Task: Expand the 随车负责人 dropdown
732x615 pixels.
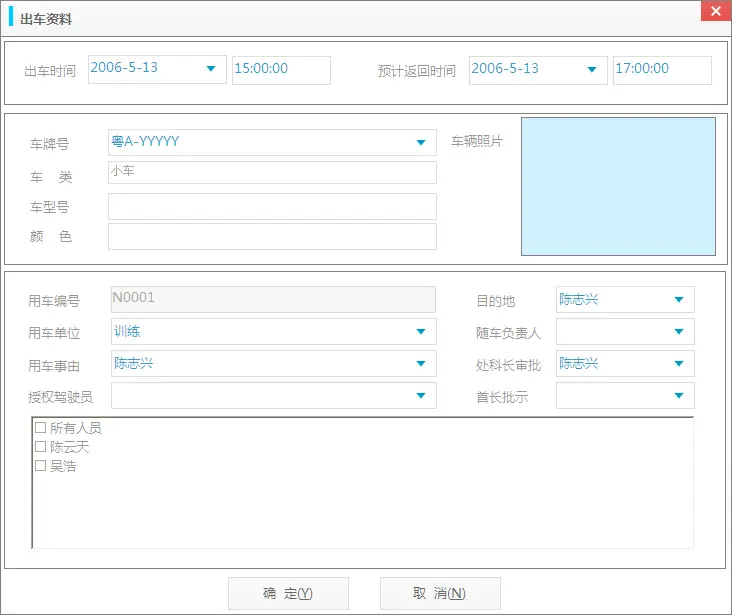Action: tap(679, 332)
